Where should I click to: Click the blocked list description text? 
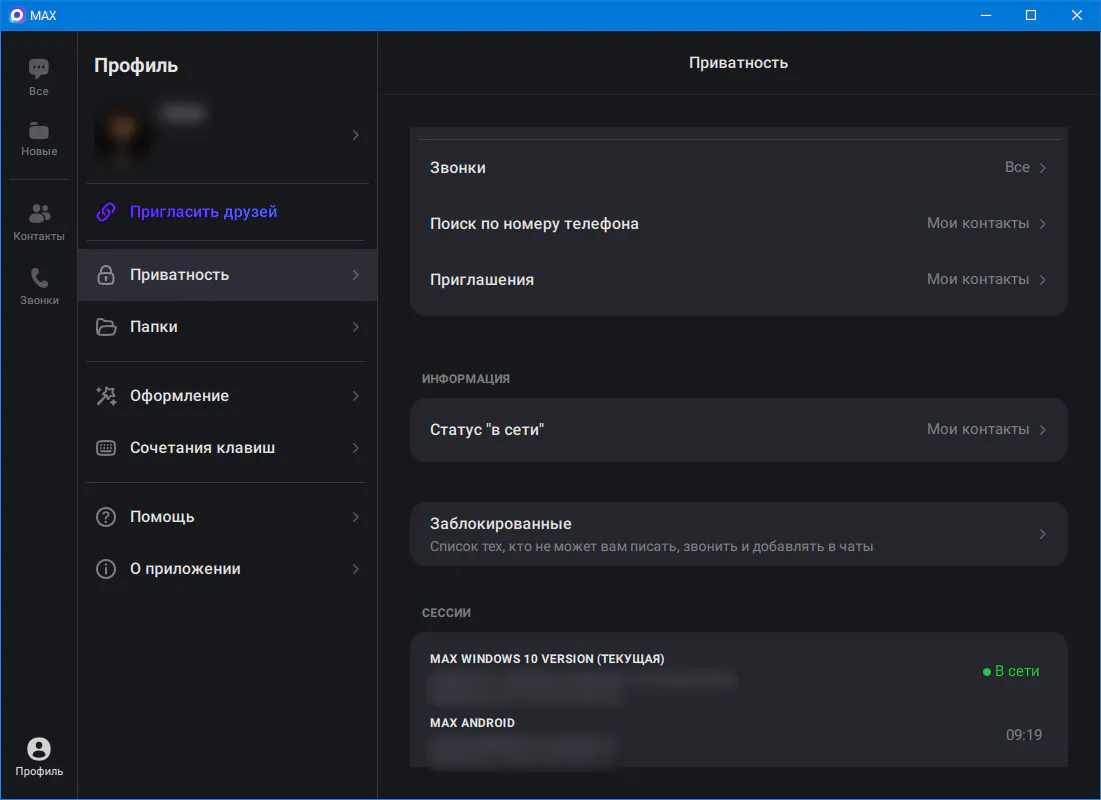point(652,546)
